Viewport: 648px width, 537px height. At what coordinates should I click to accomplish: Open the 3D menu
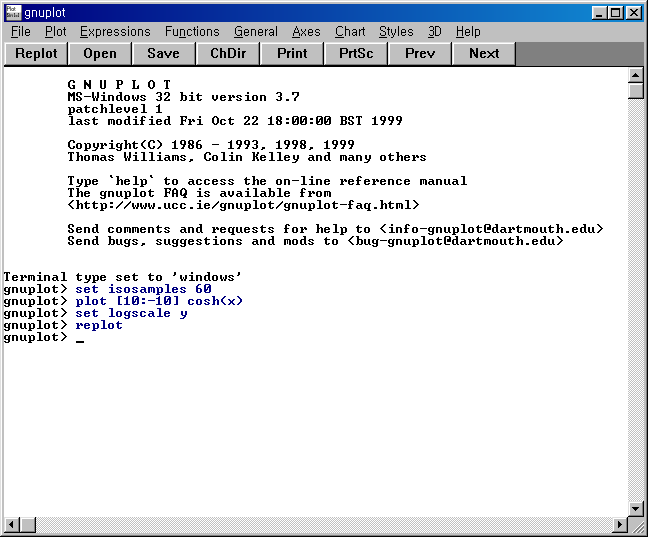[434, 32]
